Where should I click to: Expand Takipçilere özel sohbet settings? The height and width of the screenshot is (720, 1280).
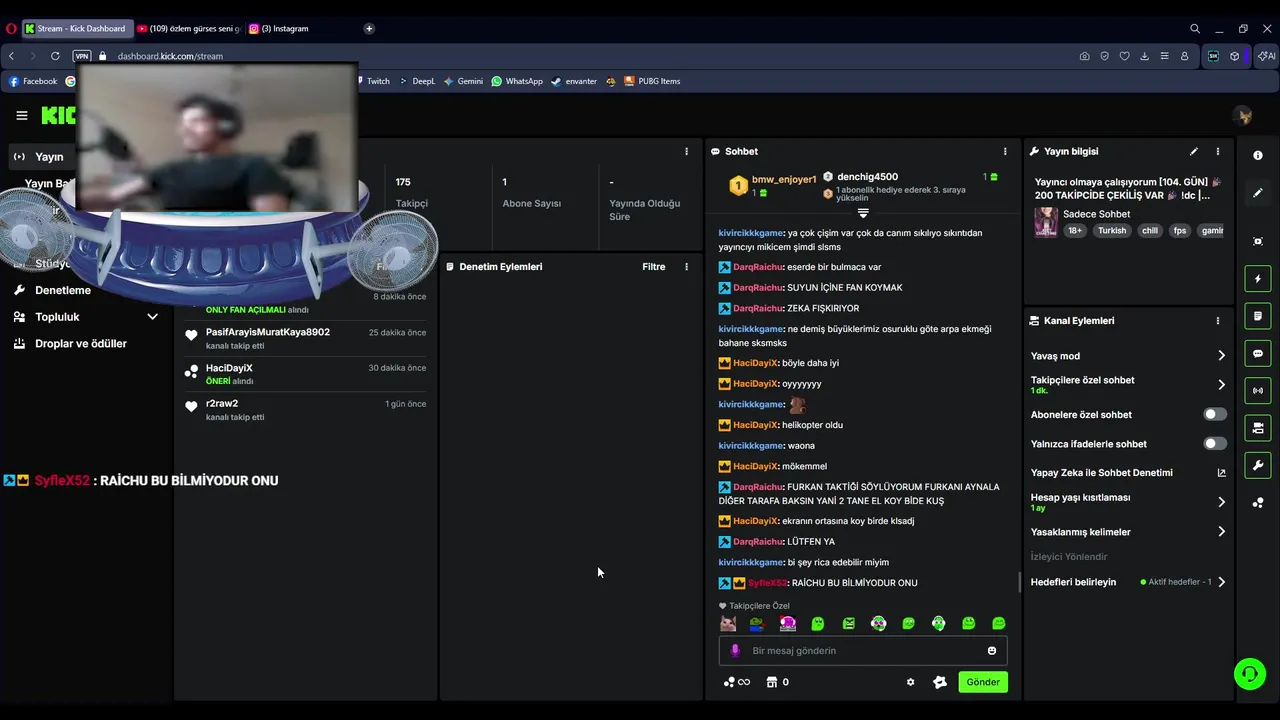coord(1128,385)
